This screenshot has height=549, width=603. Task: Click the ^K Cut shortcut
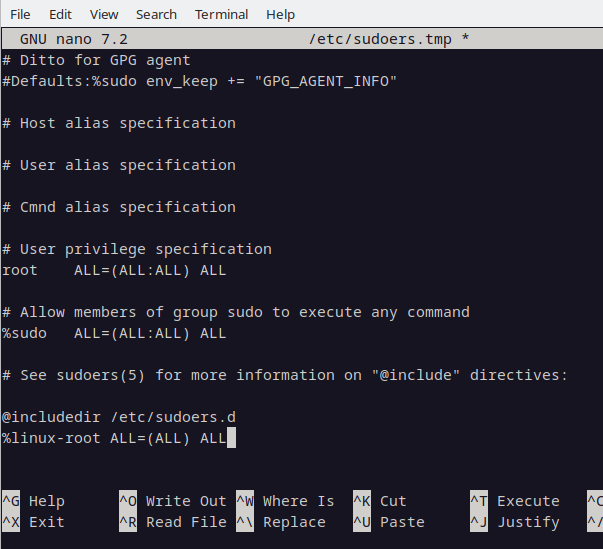tap(380, 501)
